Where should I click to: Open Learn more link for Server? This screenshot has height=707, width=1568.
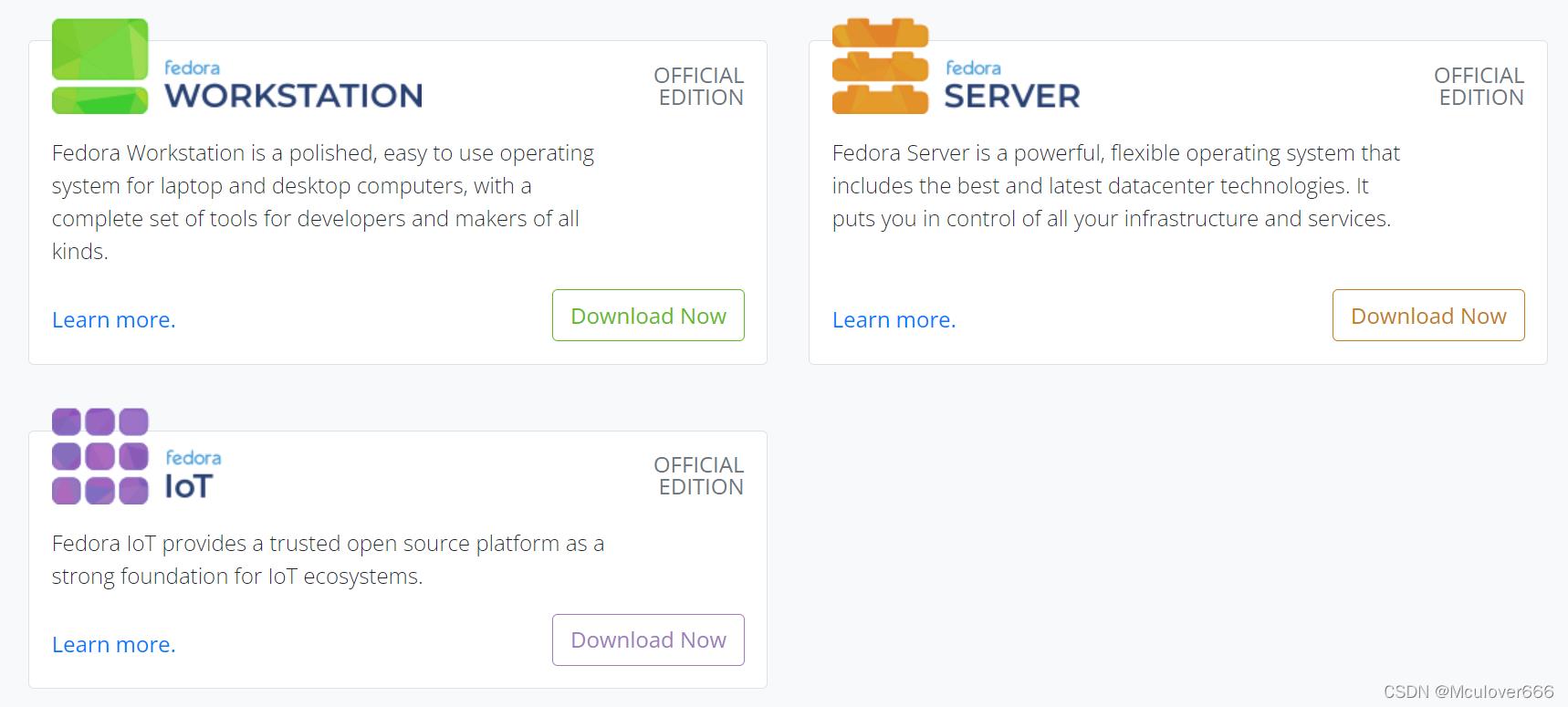point(894,320)
